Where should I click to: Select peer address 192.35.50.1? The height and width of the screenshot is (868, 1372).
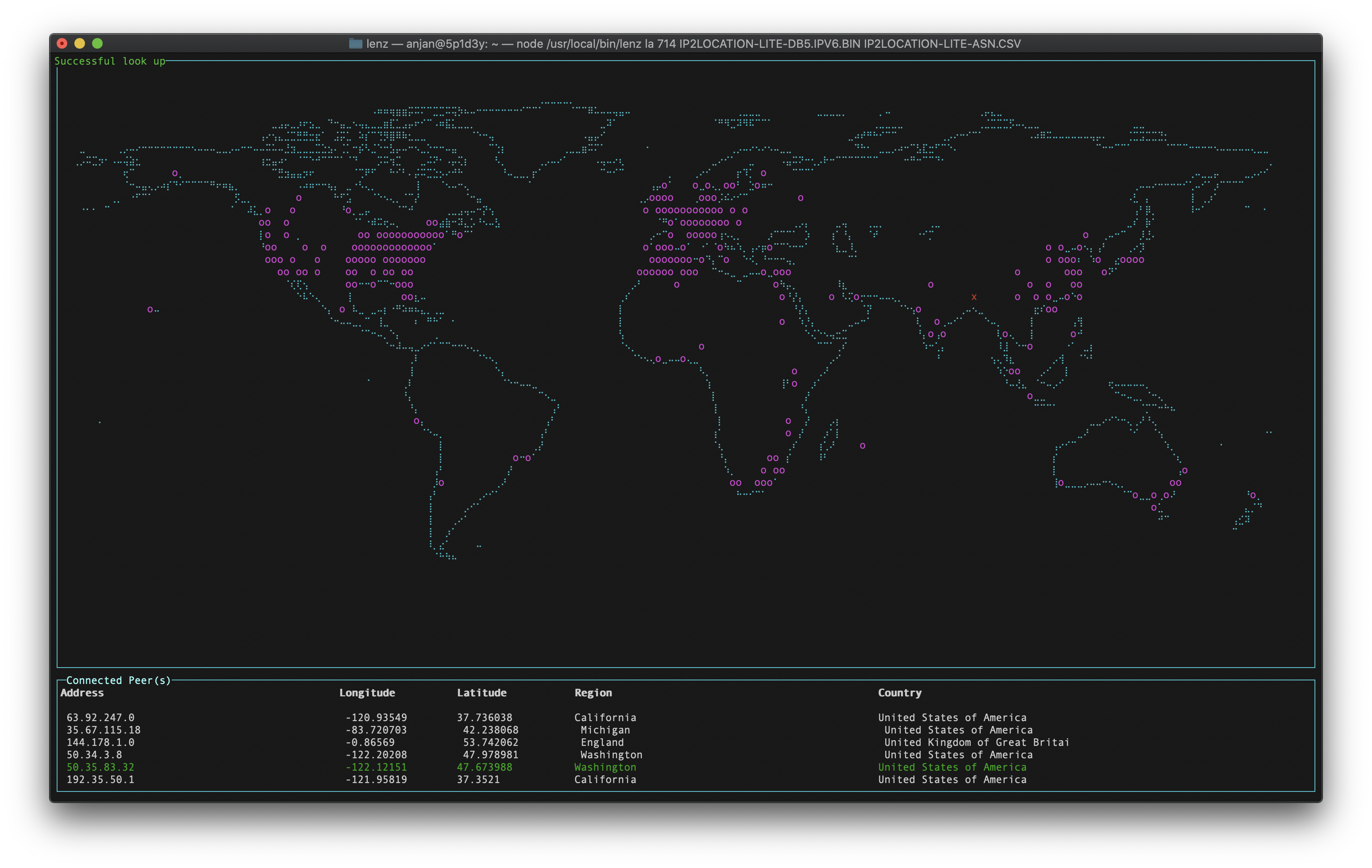pyautogui.click(x=100, y=780)
